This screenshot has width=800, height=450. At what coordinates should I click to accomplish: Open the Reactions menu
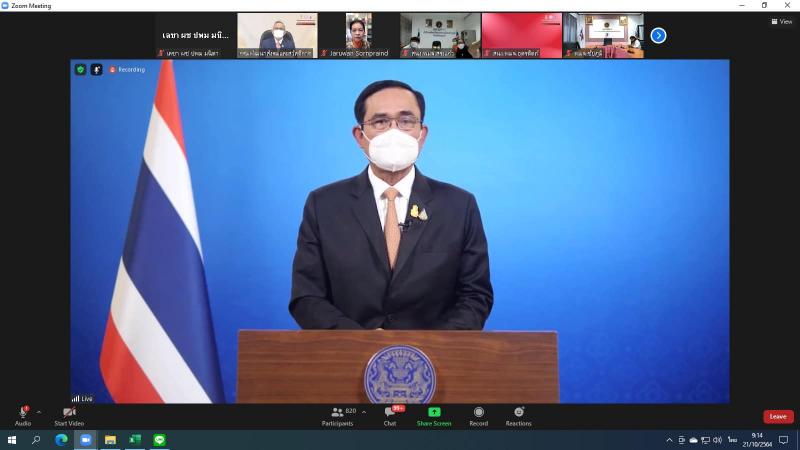(x=518, y=416)
